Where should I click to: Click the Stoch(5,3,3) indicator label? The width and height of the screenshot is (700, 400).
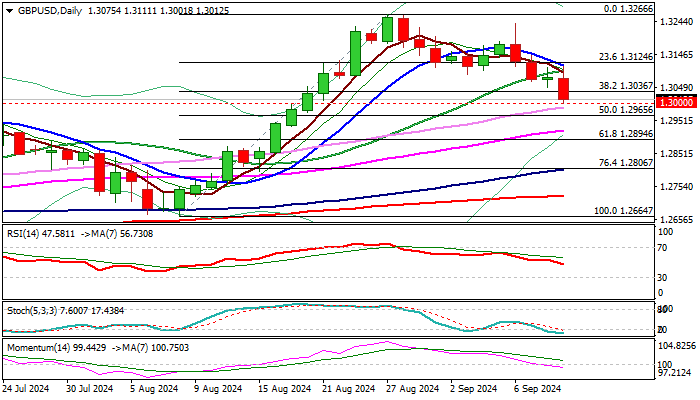point(28,311)
